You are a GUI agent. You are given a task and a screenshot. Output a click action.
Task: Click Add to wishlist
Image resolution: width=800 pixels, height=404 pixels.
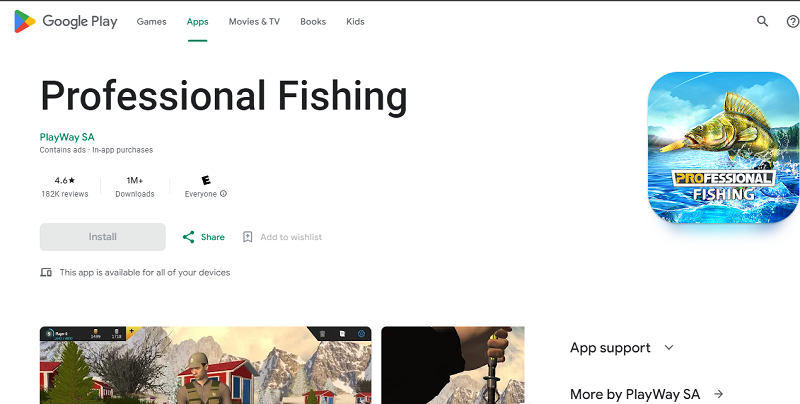(x=291, y=237)
